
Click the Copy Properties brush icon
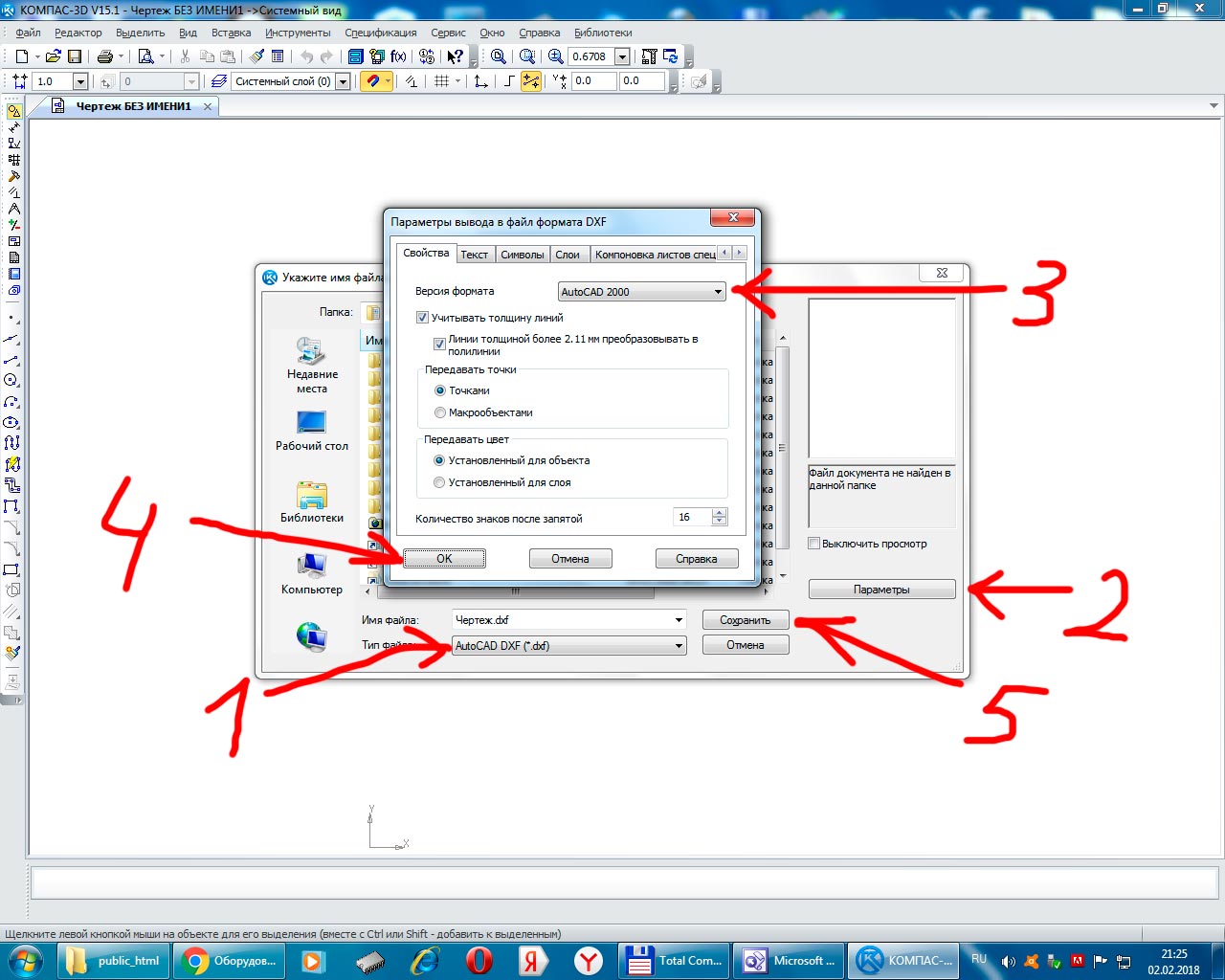257,56
